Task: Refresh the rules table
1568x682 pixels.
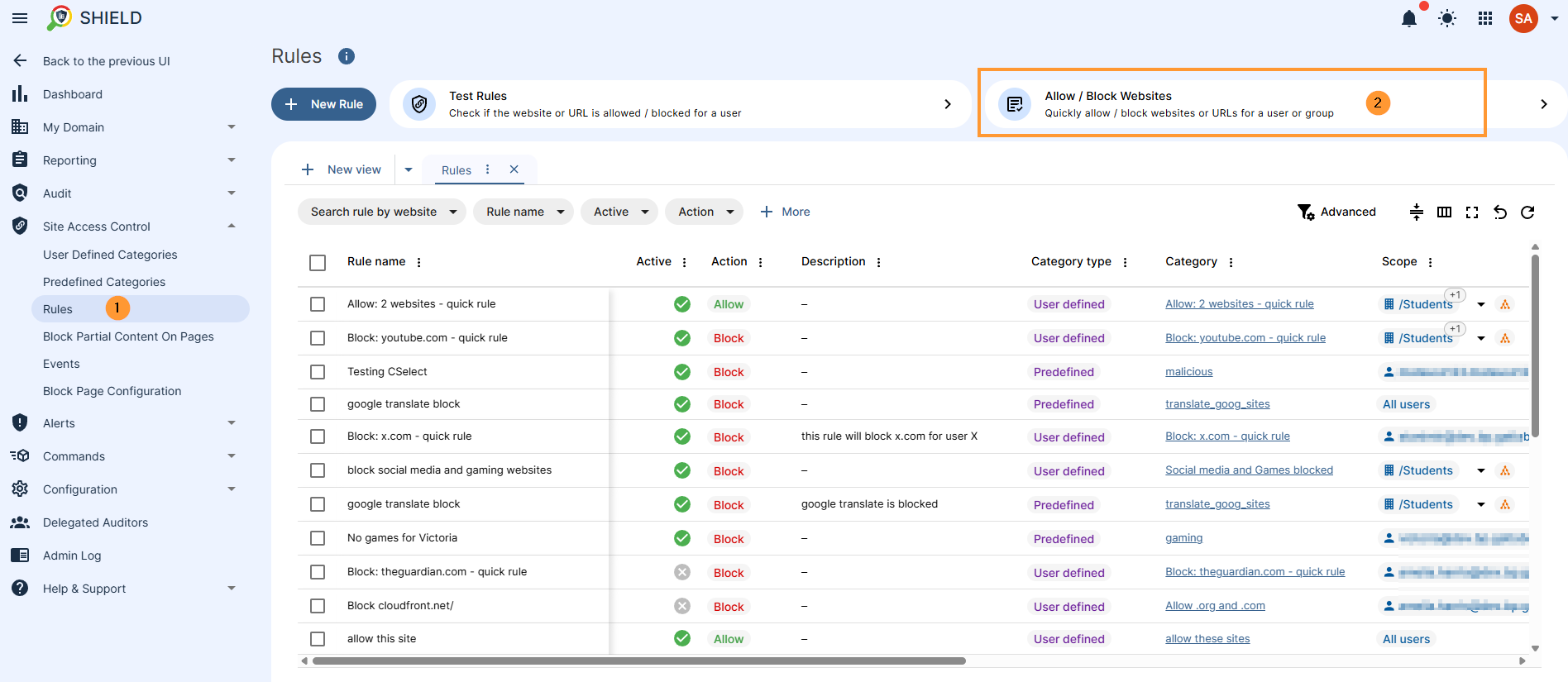Action: pos(1527,212)
